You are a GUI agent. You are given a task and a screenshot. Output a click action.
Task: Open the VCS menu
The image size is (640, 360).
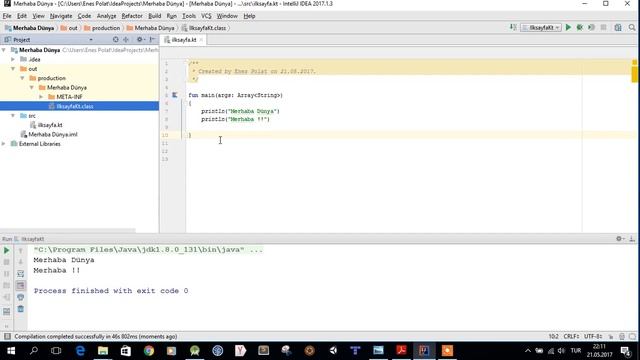point(206,16)
